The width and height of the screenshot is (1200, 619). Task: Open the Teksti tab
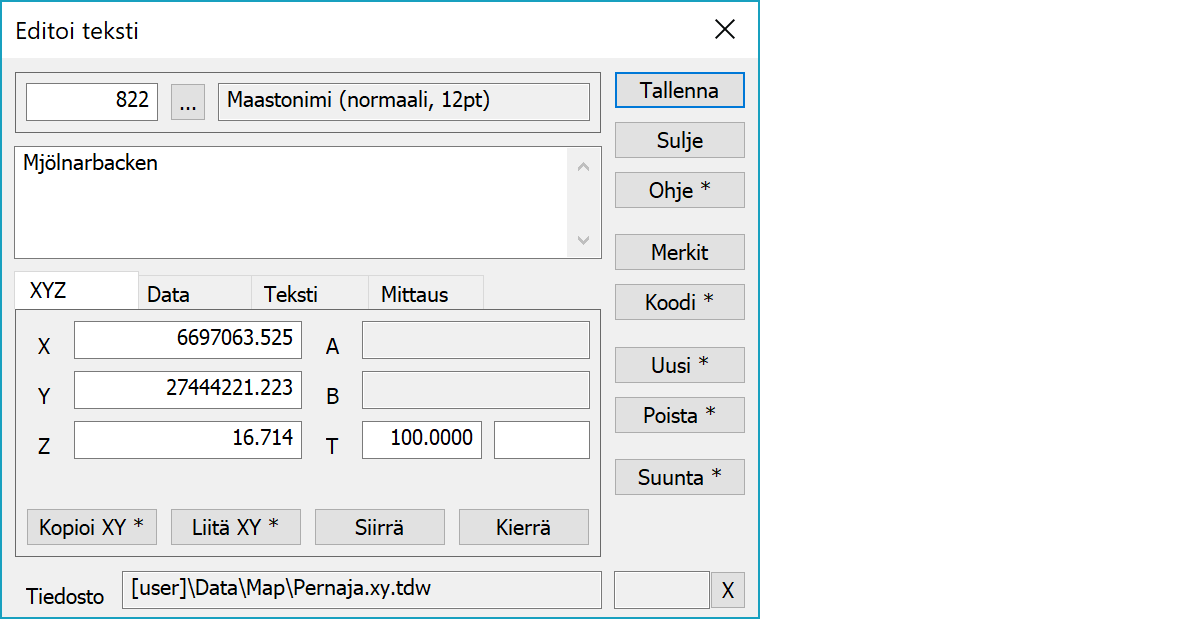point(309,294)
